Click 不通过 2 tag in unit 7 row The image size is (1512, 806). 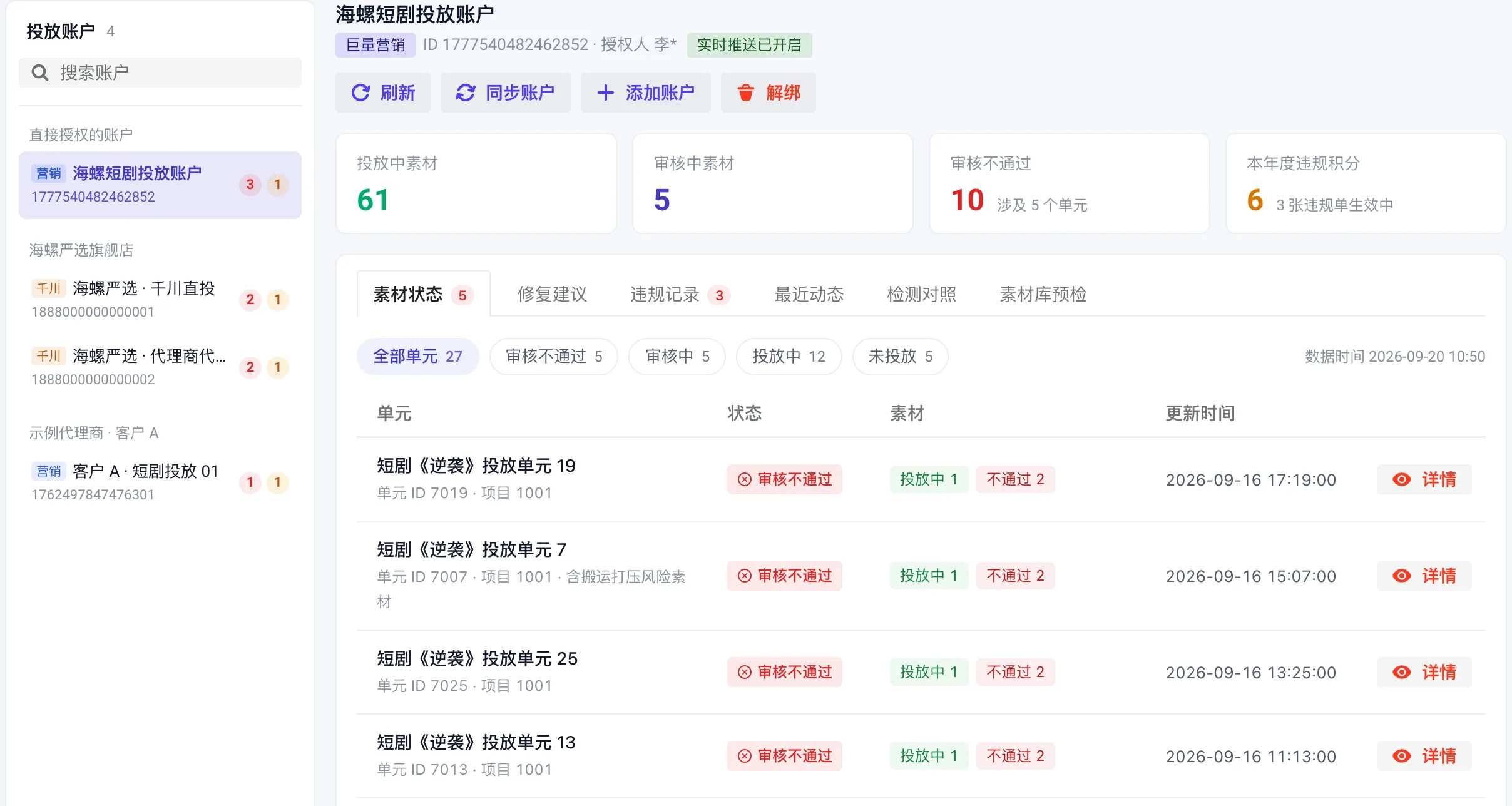point(1016,576)
